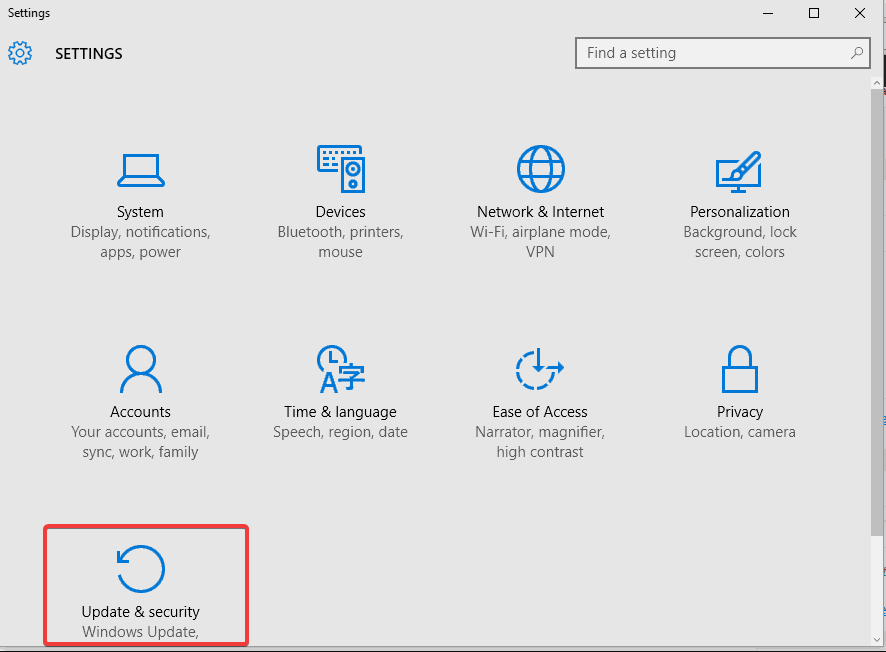Open the Update & security refresh icon

[x=141, y=568]
